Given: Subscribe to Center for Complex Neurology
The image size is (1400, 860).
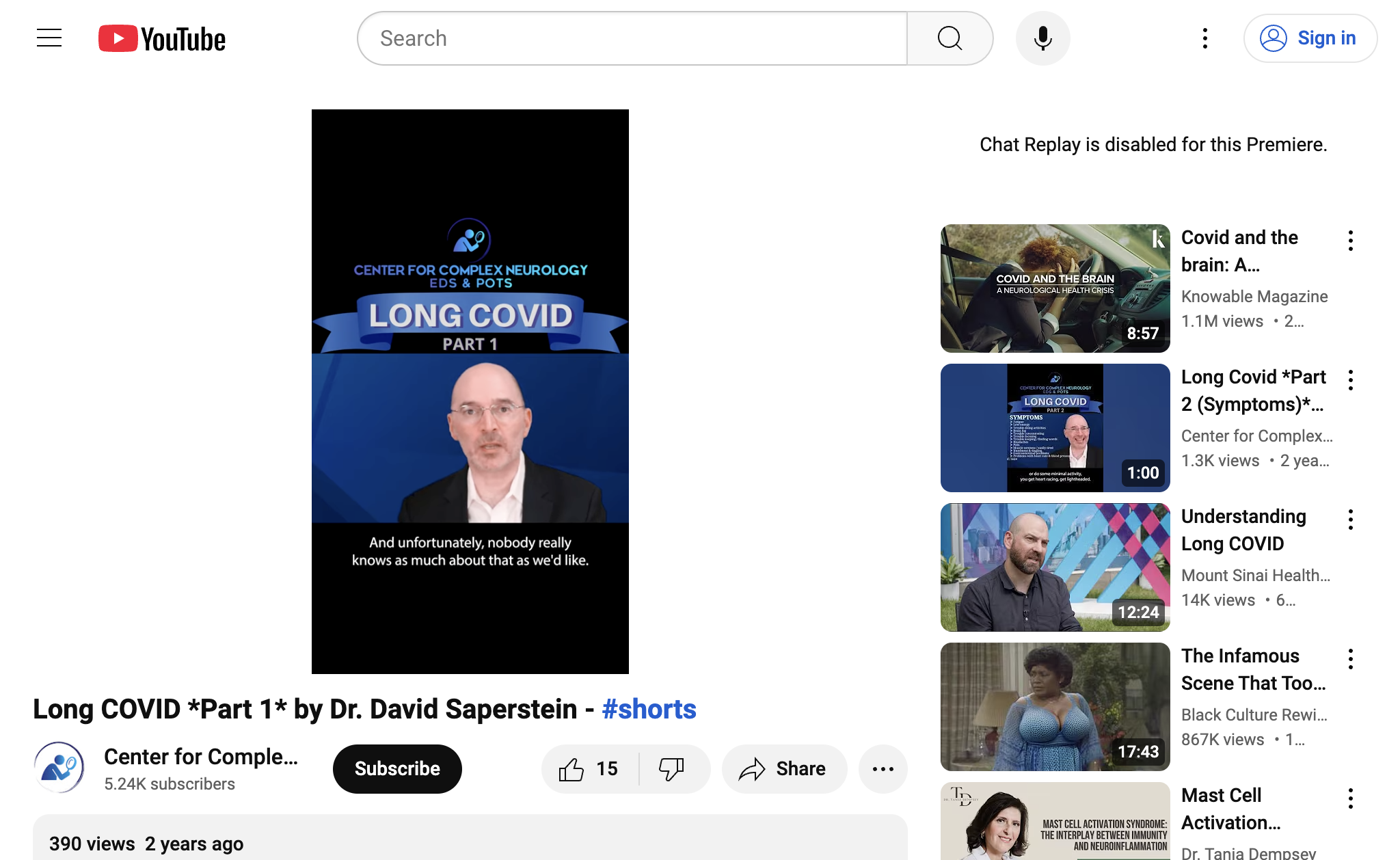Looking at the screenshot, I should [397, 769].
